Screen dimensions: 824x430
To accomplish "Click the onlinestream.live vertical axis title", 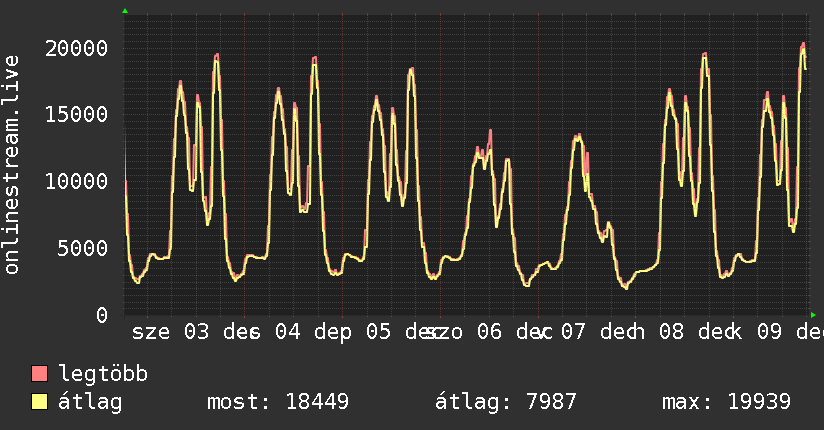I will click(11, 165).
